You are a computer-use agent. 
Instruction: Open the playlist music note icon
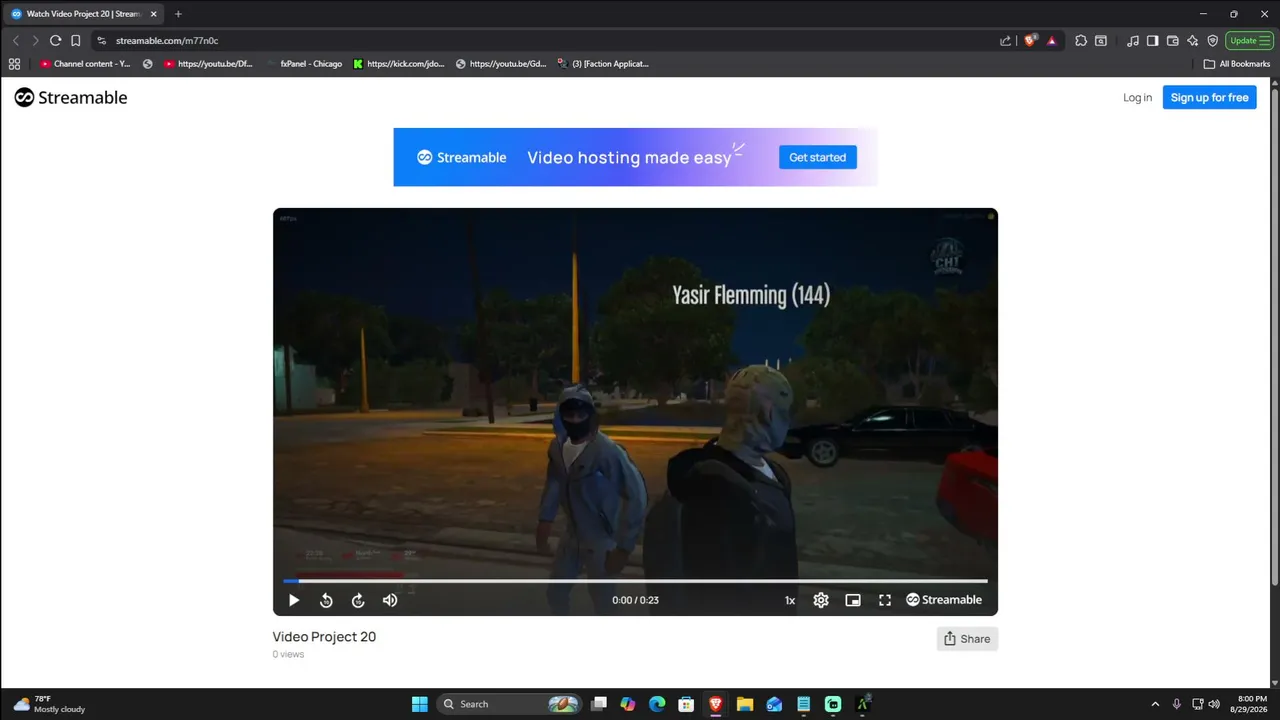(1132, 41)
